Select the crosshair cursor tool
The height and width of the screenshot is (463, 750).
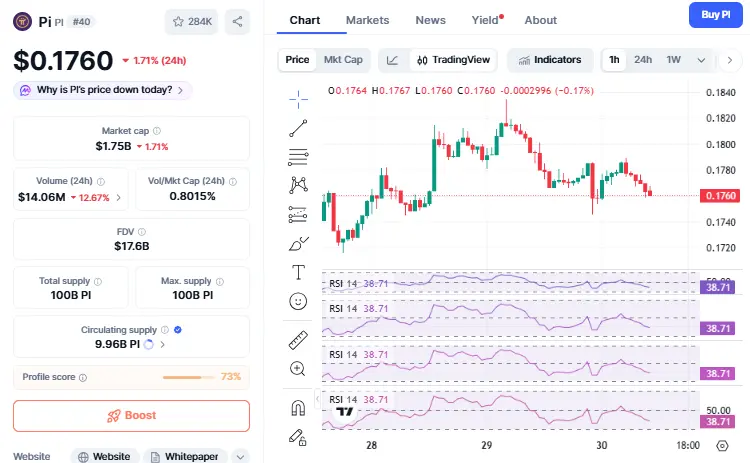[298, 99]
